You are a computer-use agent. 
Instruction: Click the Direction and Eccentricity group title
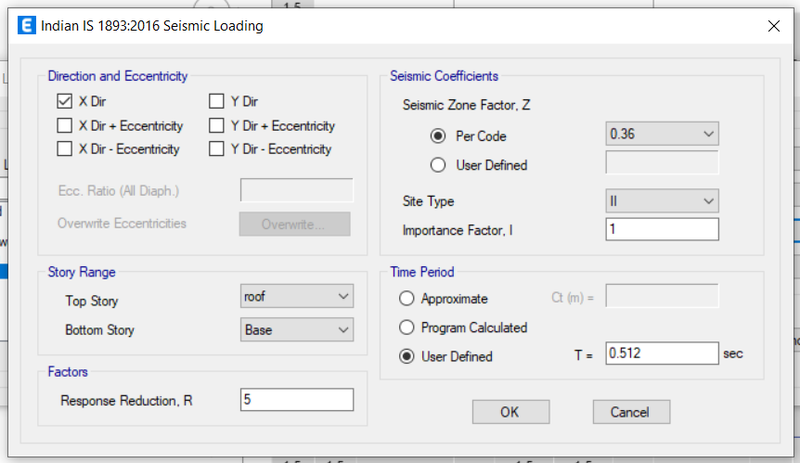click(x=118, y=76)
